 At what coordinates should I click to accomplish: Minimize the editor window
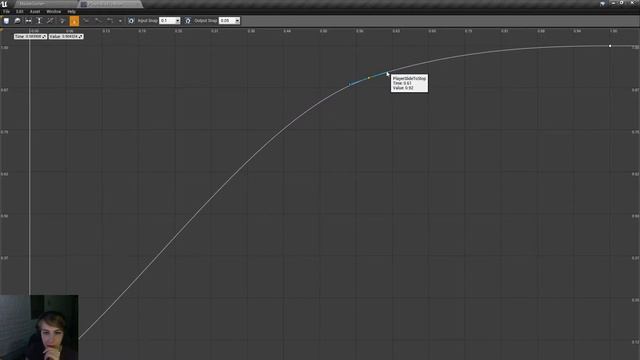(613, 3)
